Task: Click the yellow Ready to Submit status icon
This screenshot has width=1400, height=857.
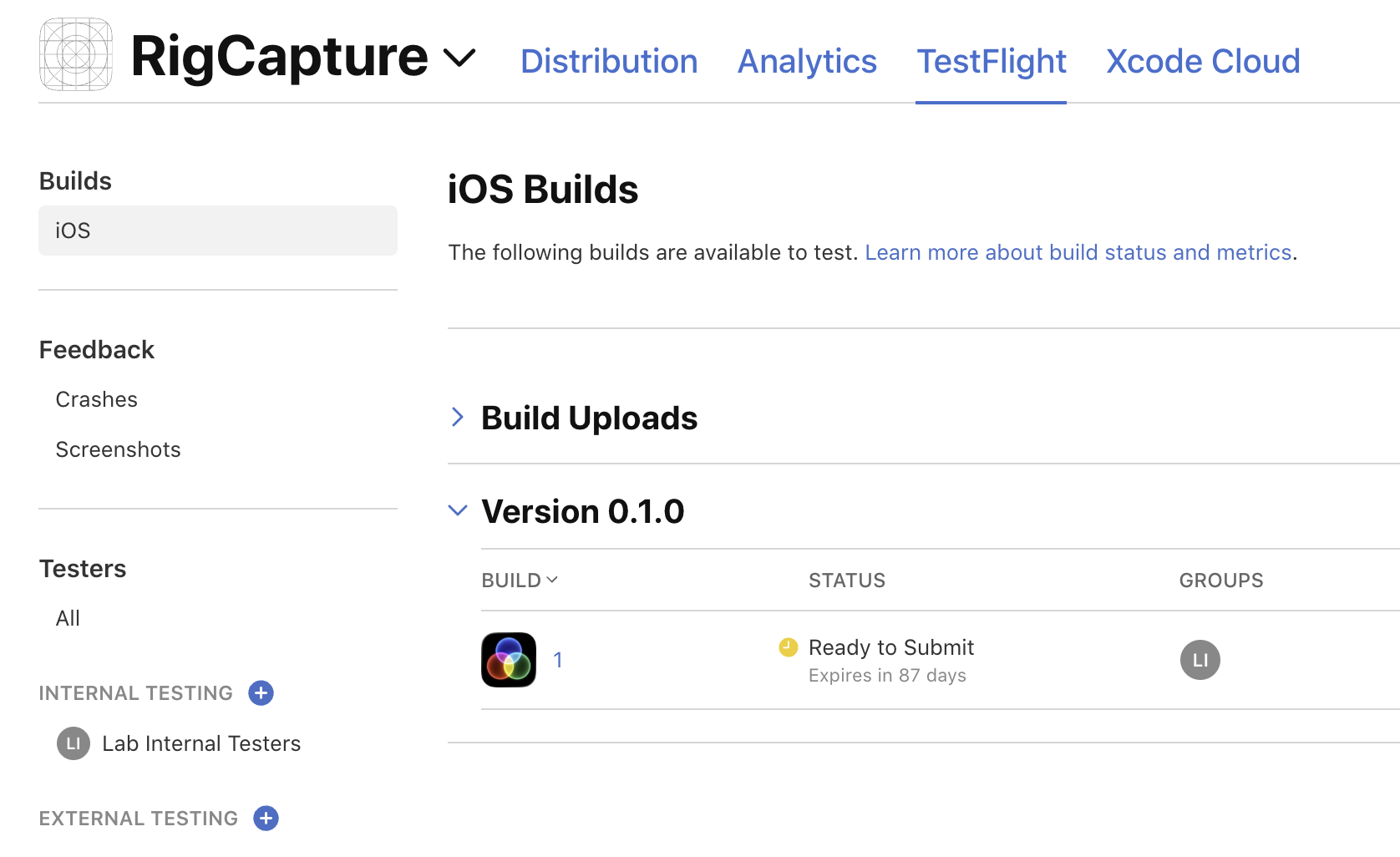Action: tap(789, 647)
